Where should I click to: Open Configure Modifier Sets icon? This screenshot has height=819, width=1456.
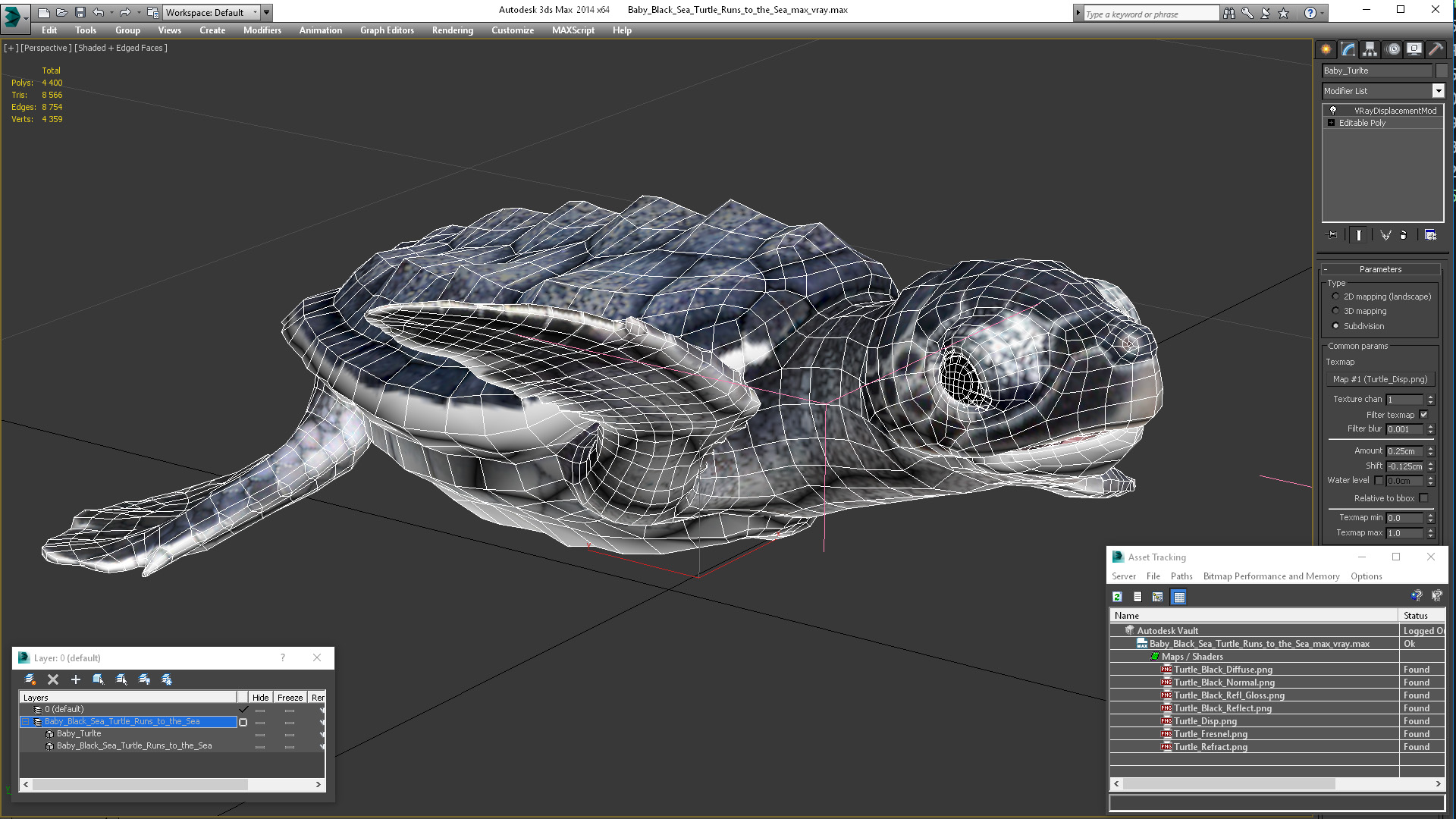click(x=1430, y=235)
